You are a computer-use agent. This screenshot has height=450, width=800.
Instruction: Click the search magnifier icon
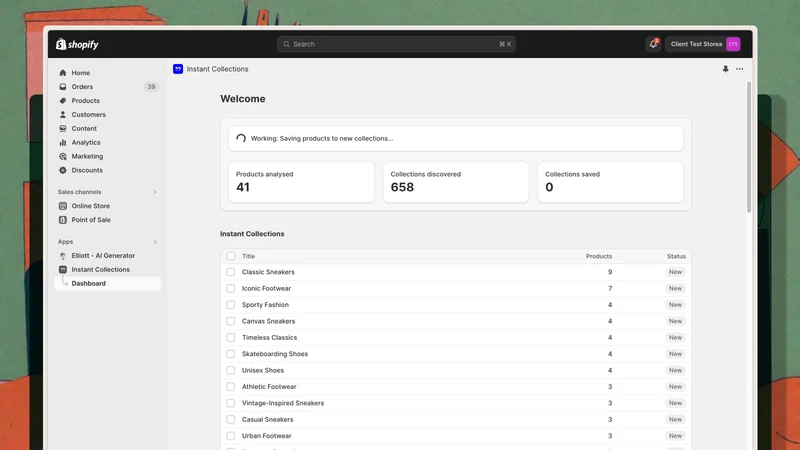286,44
